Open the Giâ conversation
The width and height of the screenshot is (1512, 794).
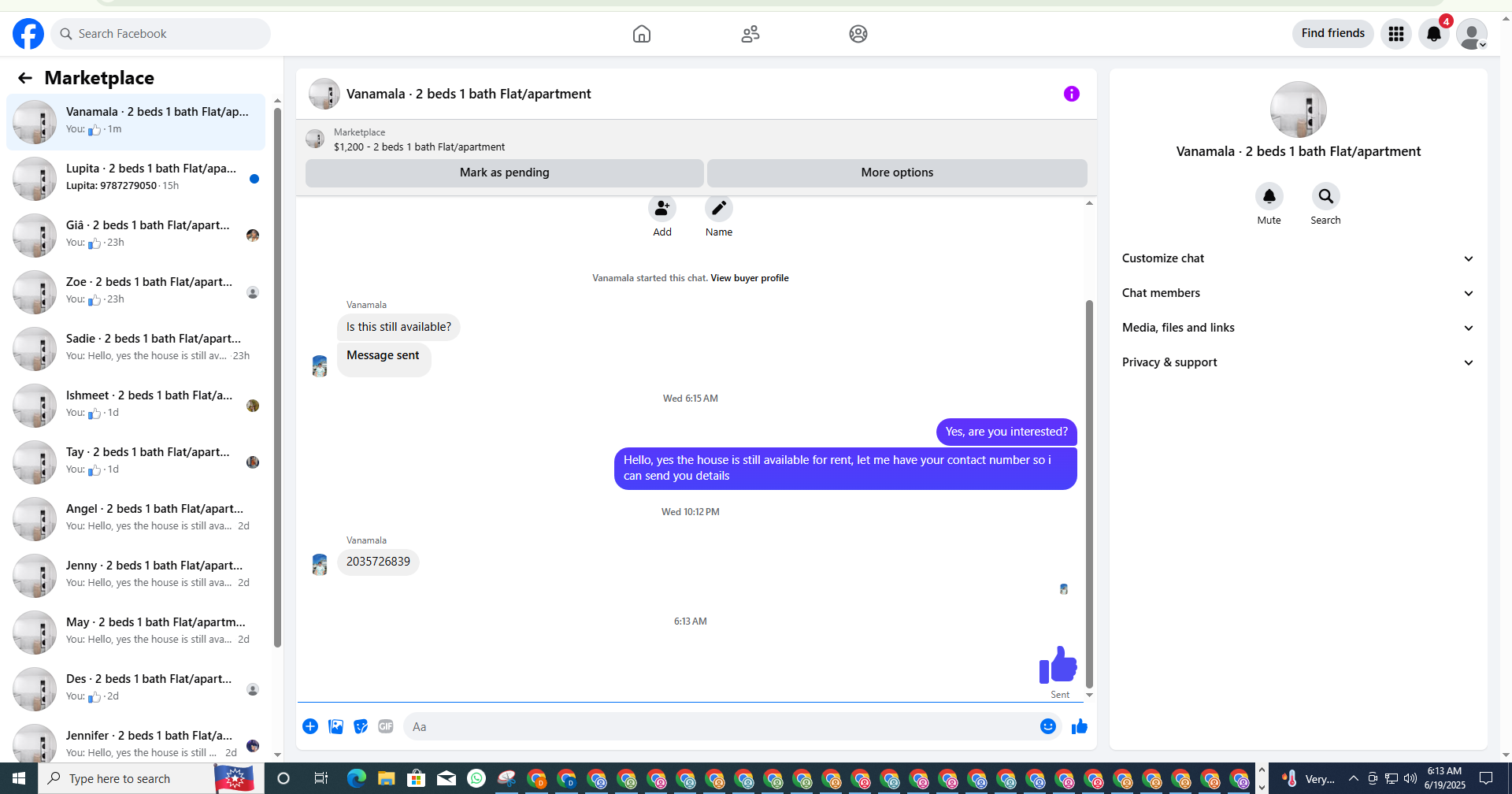135,236
